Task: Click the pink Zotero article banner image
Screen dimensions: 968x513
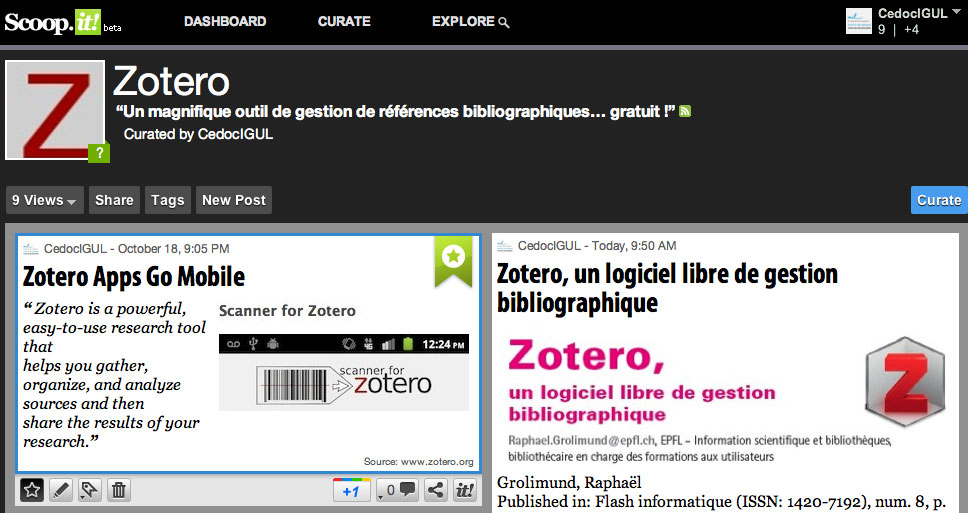Action: click(726, 398)
